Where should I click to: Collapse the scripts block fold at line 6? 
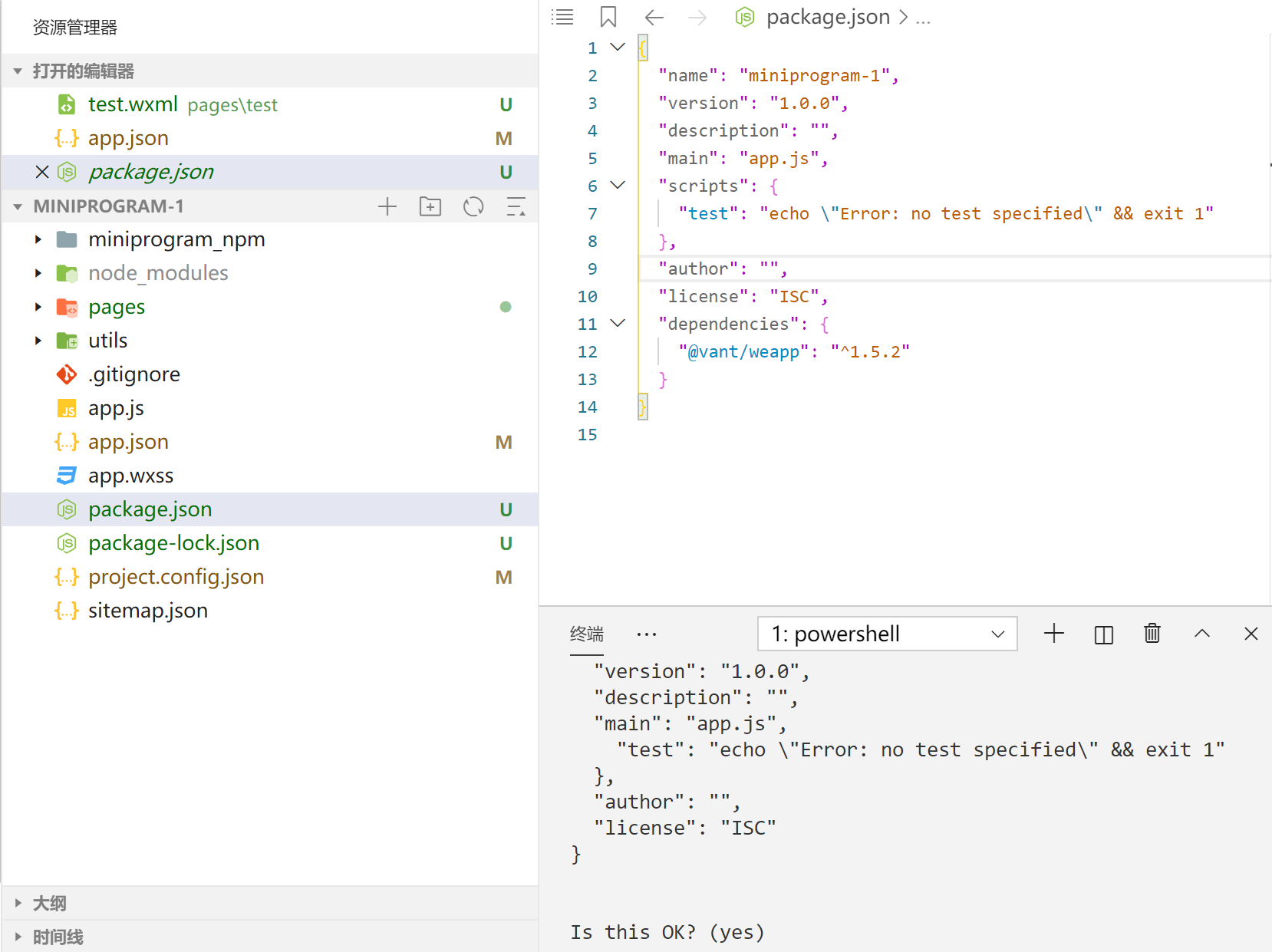[618, 186]
